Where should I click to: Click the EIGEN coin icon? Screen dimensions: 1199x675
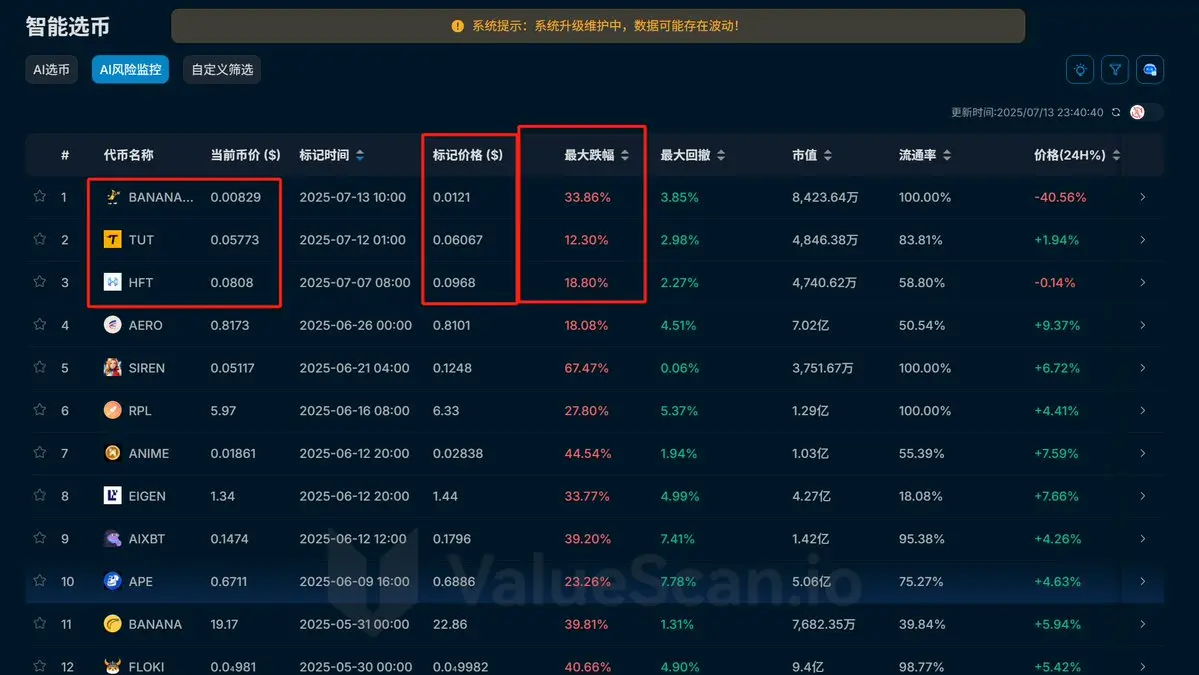(112, 495)
